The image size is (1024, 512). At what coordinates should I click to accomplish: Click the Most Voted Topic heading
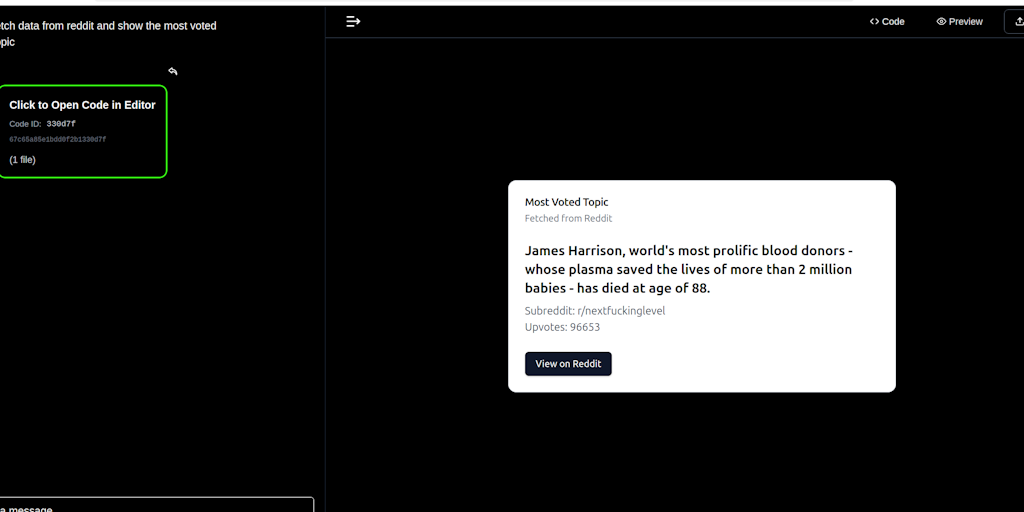click(x=566, y=202)
